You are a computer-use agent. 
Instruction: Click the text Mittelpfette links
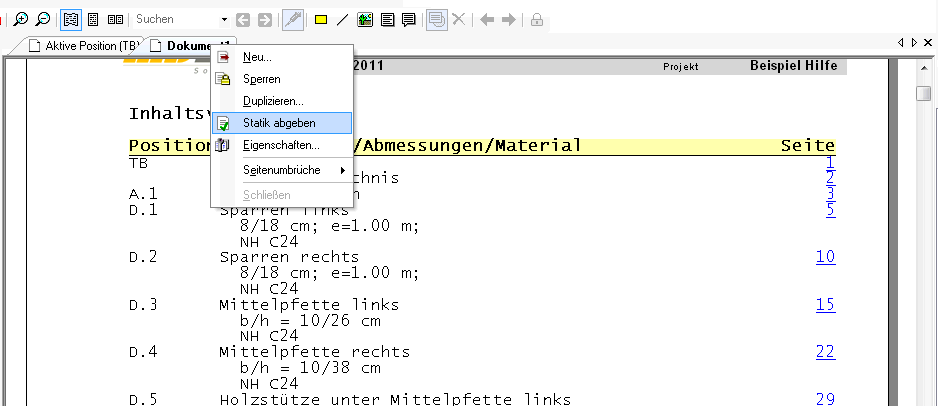click(309, 305)
